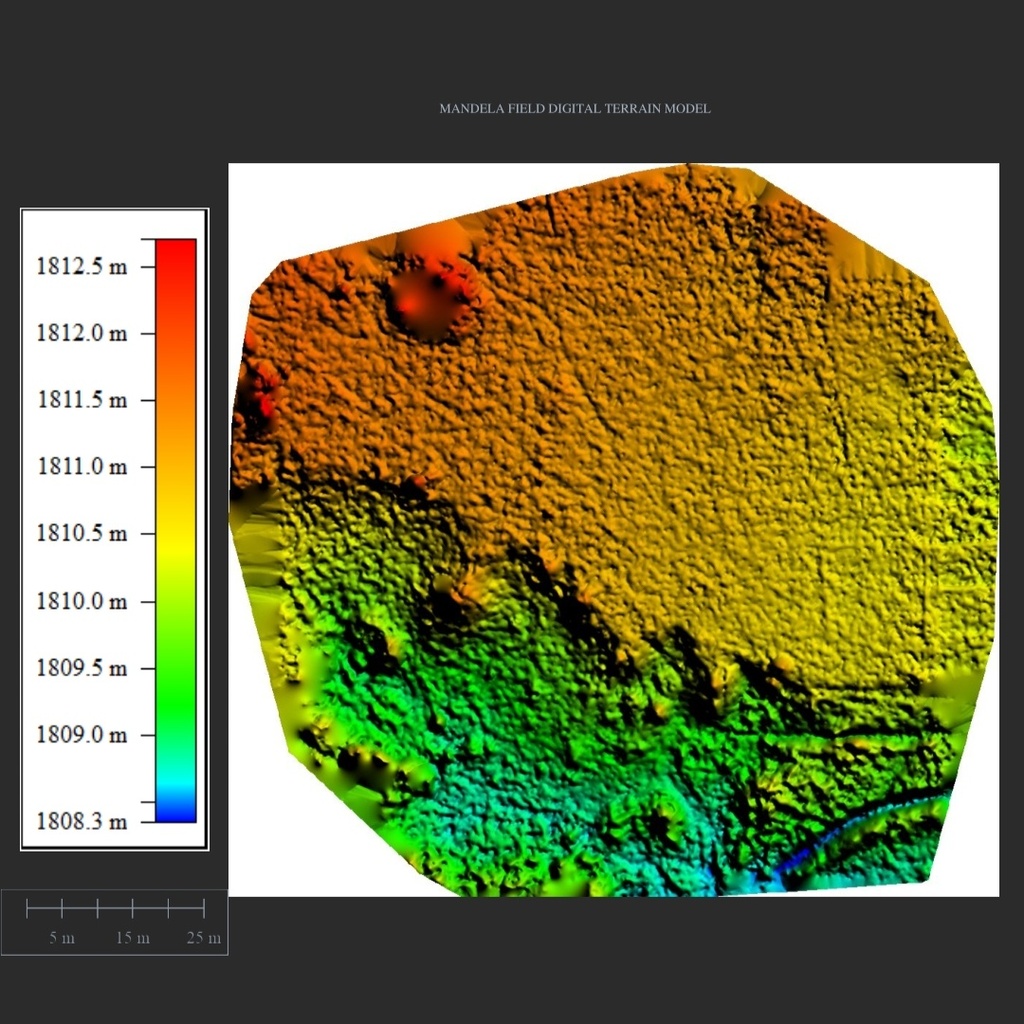
Task: Select the 1811.0 m elevation label
Action: (x=82, y=466)
